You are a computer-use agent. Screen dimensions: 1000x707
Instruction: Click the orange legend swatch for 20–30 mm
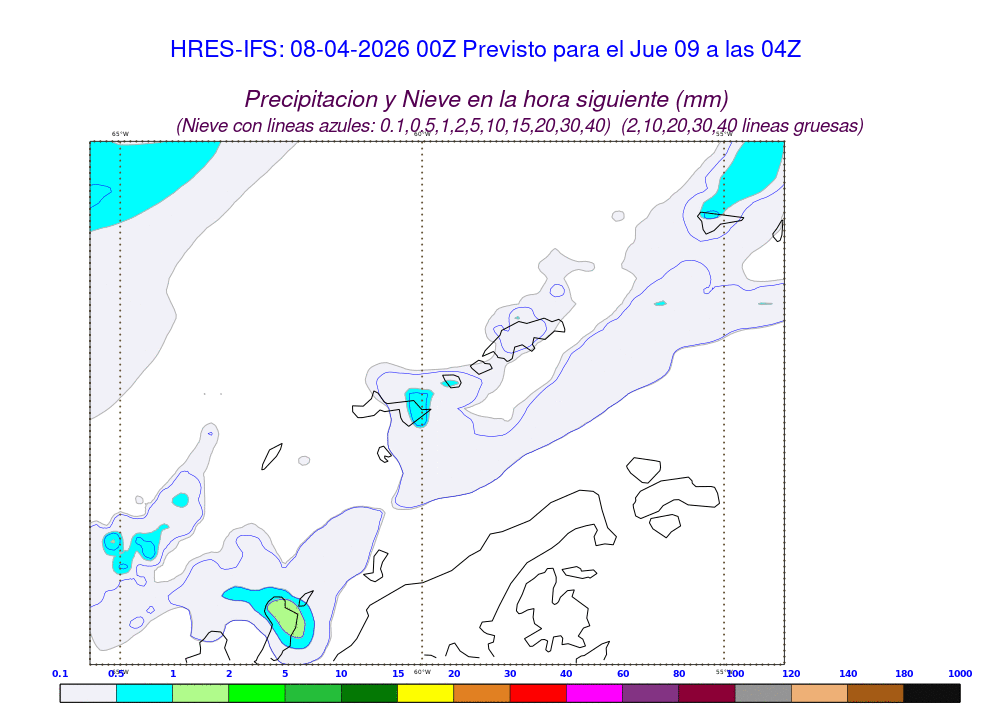tap(482, 692)
